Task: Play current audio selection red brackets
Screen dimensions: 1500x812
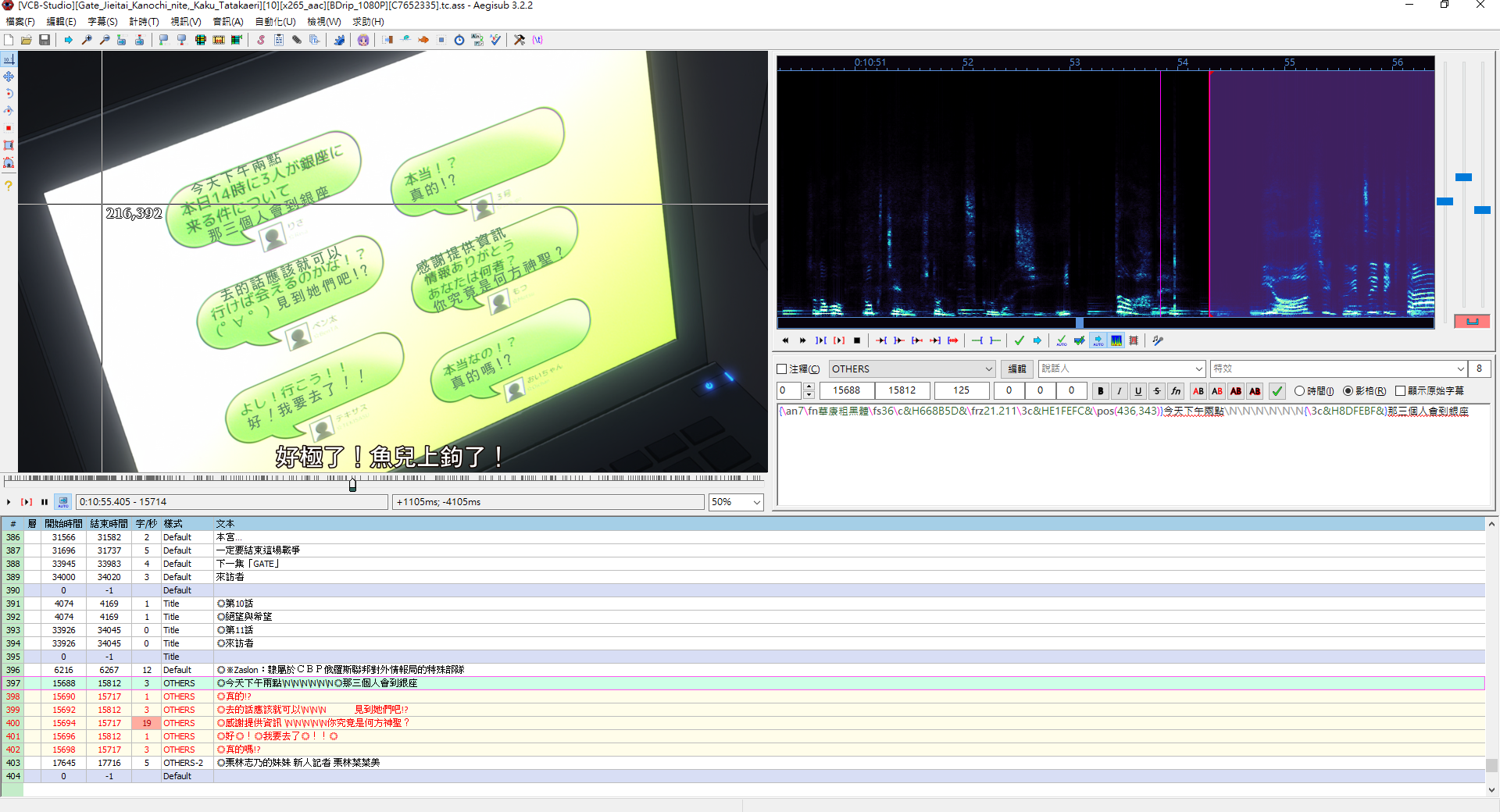Action: pos(839,340)
